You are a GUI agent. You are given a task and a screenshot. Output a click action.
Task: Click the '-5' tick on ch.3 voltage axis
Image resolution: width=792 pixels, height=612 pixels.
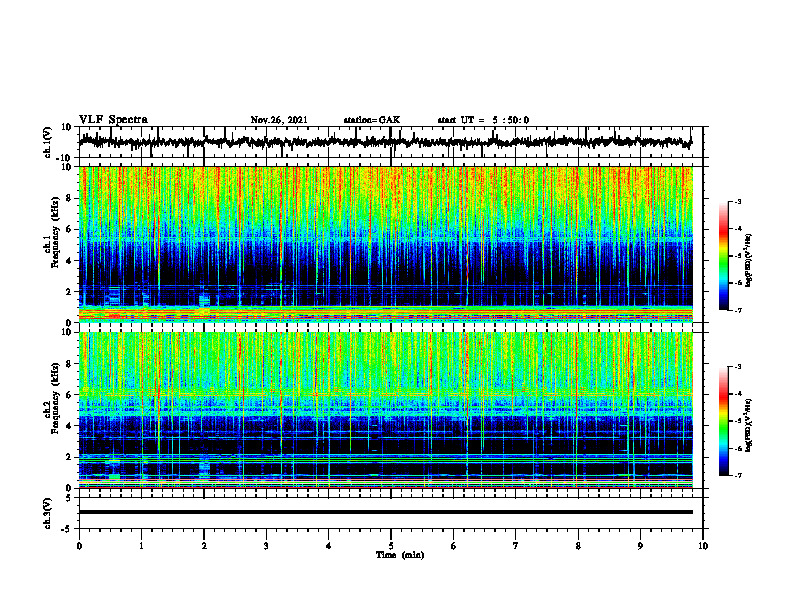click(67, 529)
